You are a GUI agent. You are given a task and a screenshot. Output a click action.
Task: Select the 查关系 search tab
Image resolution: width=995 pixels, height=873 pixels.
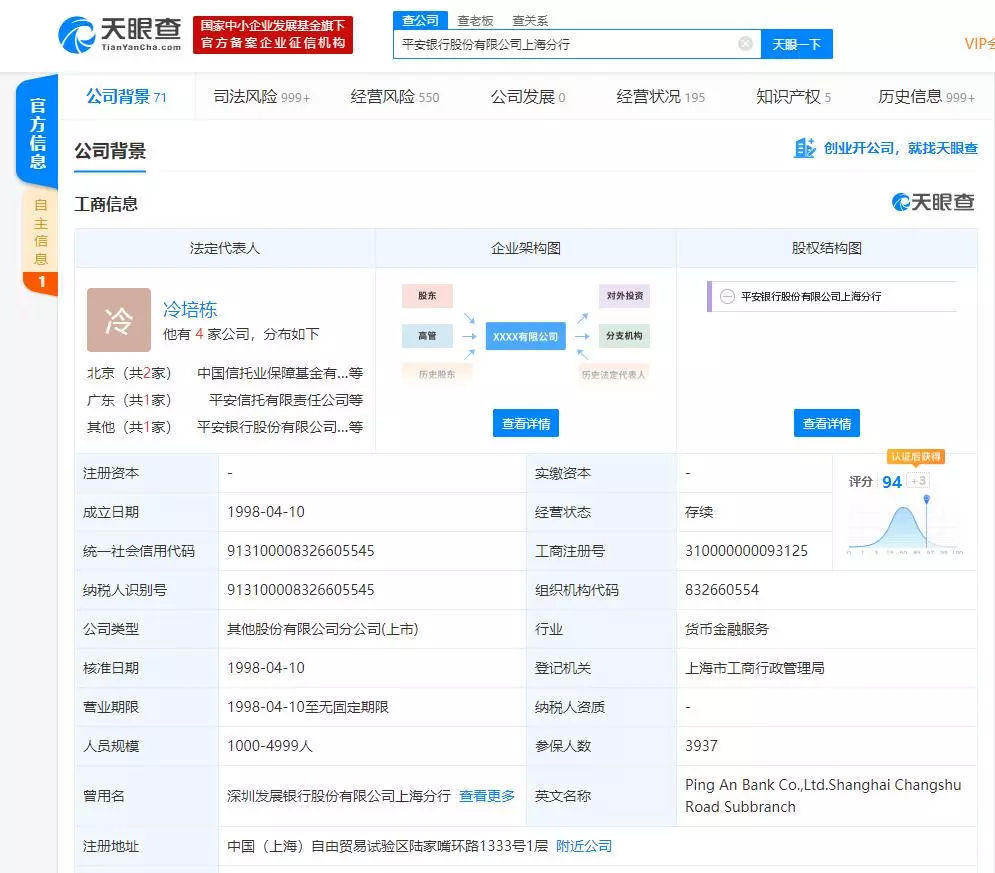530,20
